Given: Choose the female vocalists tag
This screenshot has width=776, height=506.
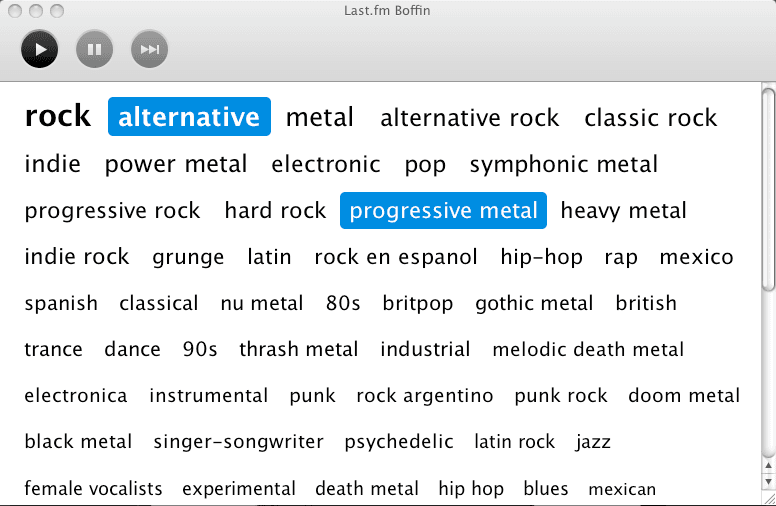Looking at the screenshot, I should pos(93,488).
